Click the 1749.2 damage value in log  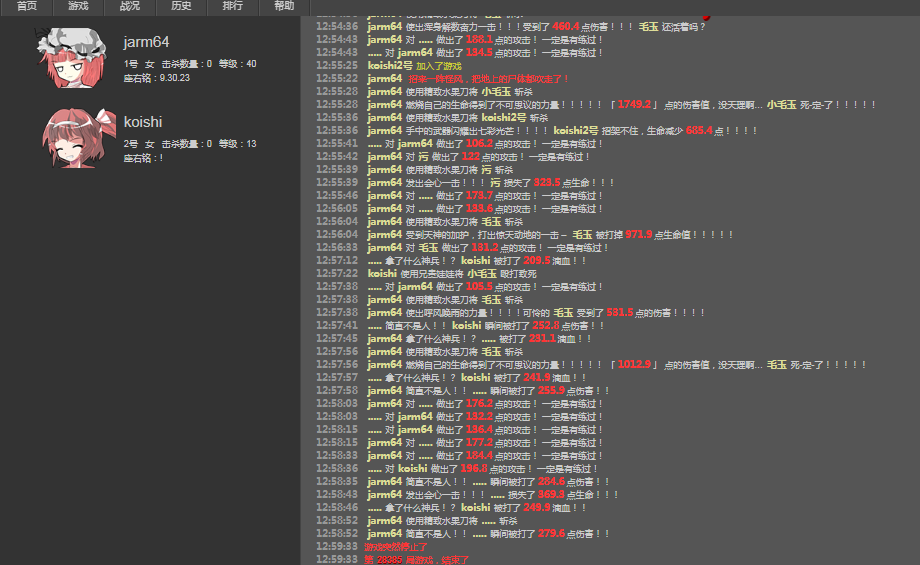coord(634,104)
